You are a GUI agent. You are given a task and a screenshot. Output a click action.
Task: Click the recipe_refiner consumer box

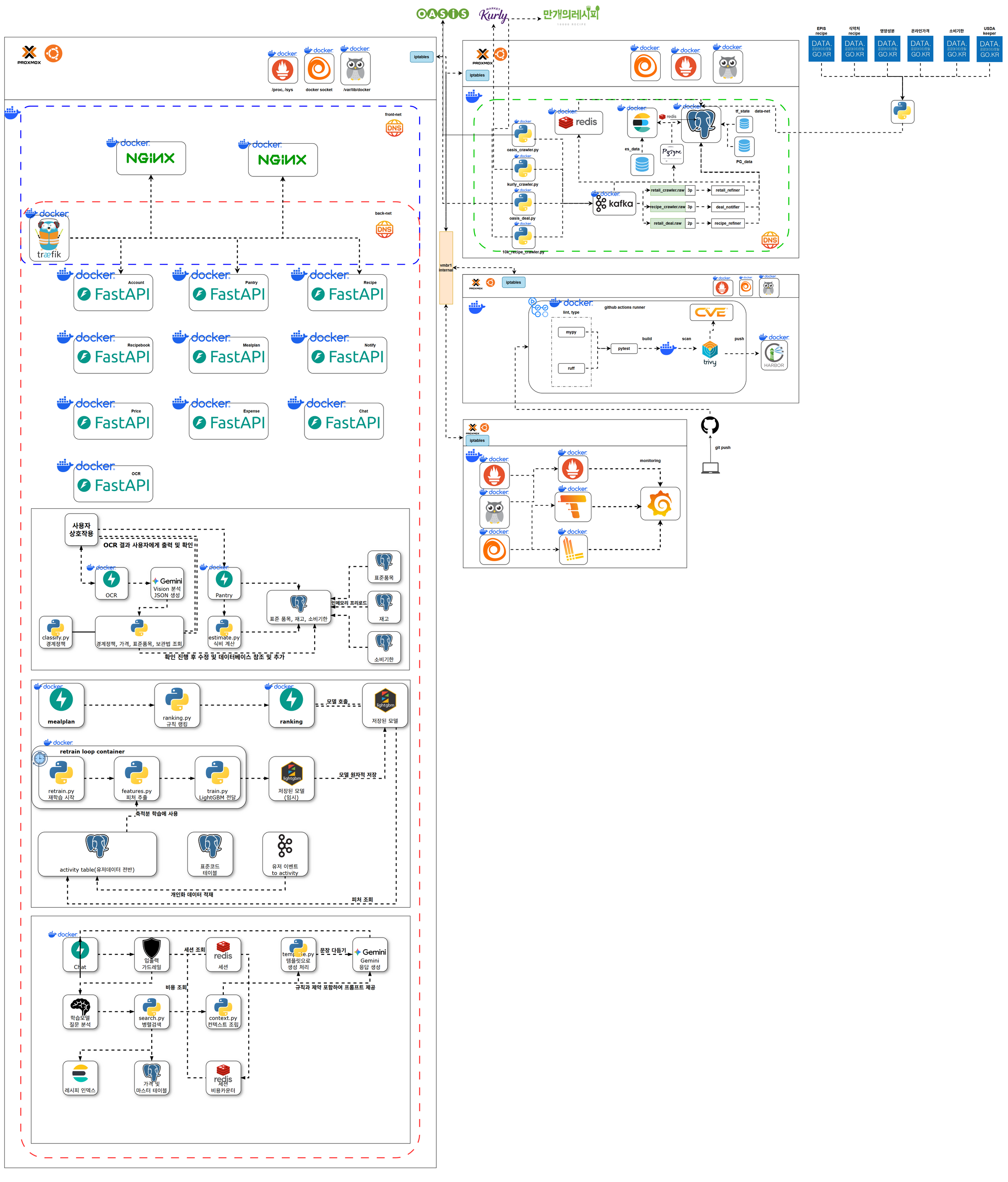coord(727,223)
